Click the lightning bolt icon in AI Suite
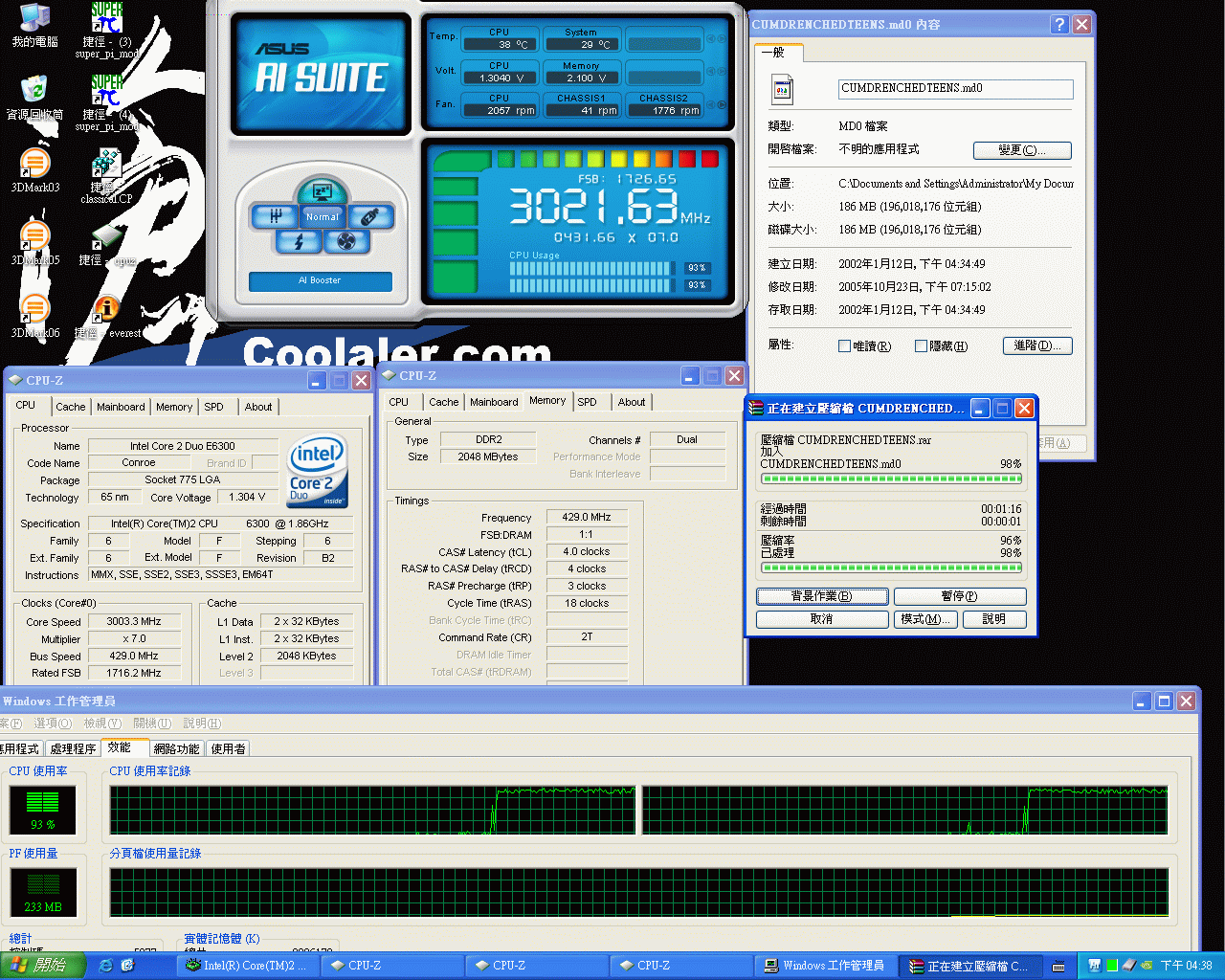1225x980 pixels. click(x=299, y=242)
